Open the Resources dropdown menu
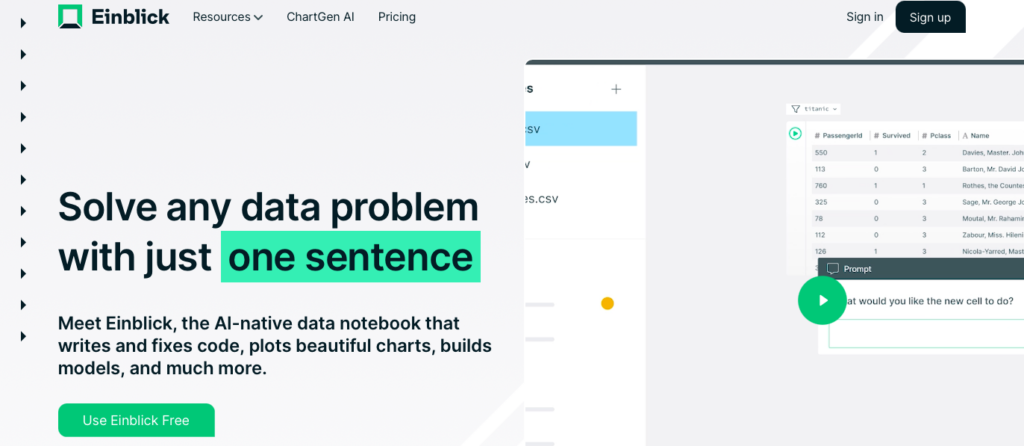 tap(227, 17)
